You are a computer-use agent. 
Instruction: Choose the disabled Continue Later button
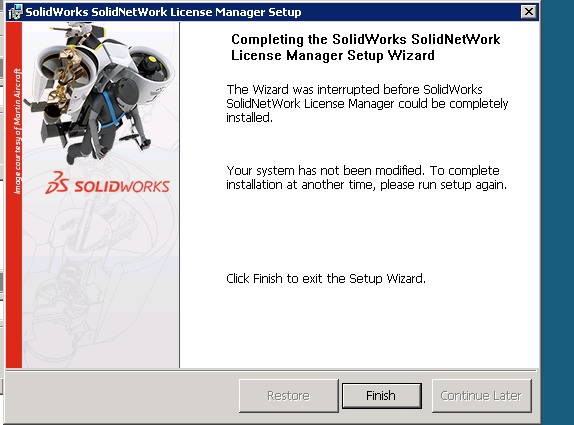click(x=481, y=396)
